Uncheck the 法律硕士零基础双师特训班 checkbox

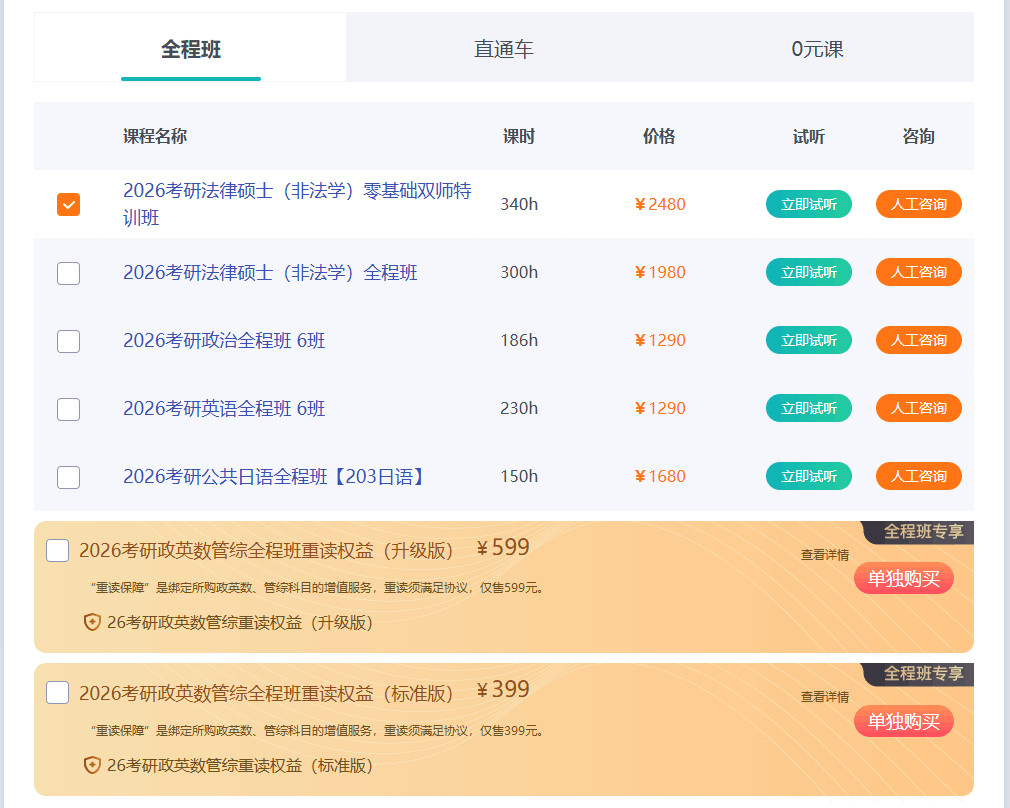(68, 205)
